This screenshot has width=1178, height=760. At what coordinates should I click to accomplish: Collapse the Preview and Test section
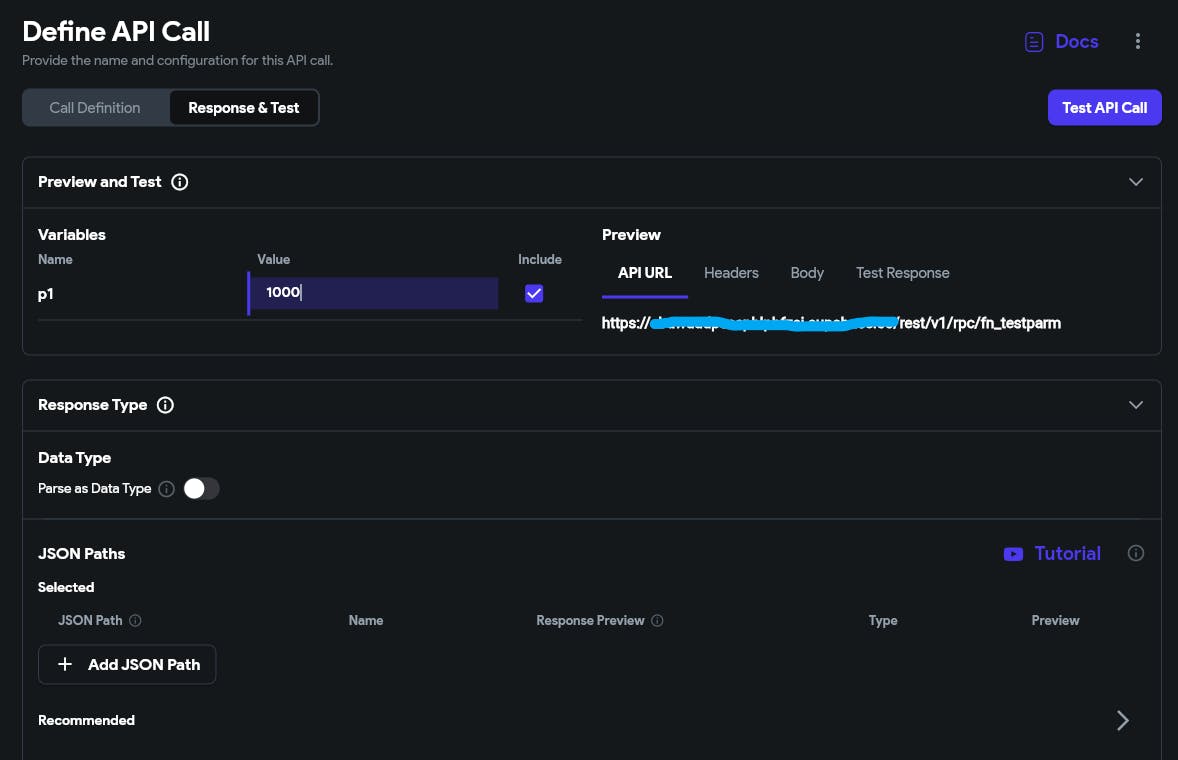click(x=1136, y=182)
